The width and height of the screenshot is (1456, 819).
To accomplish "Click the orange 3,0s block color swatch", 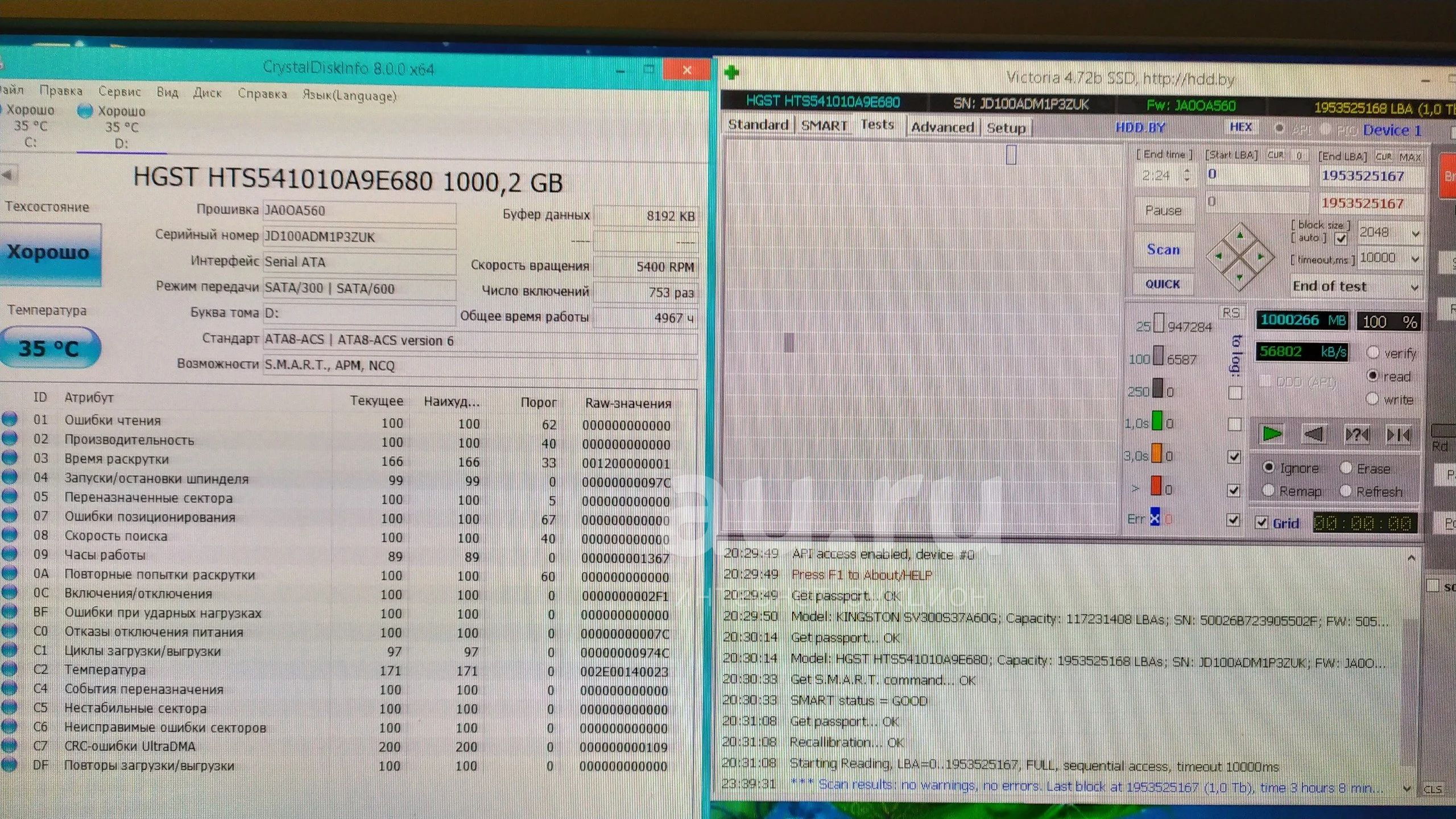I will point(1156,454).
